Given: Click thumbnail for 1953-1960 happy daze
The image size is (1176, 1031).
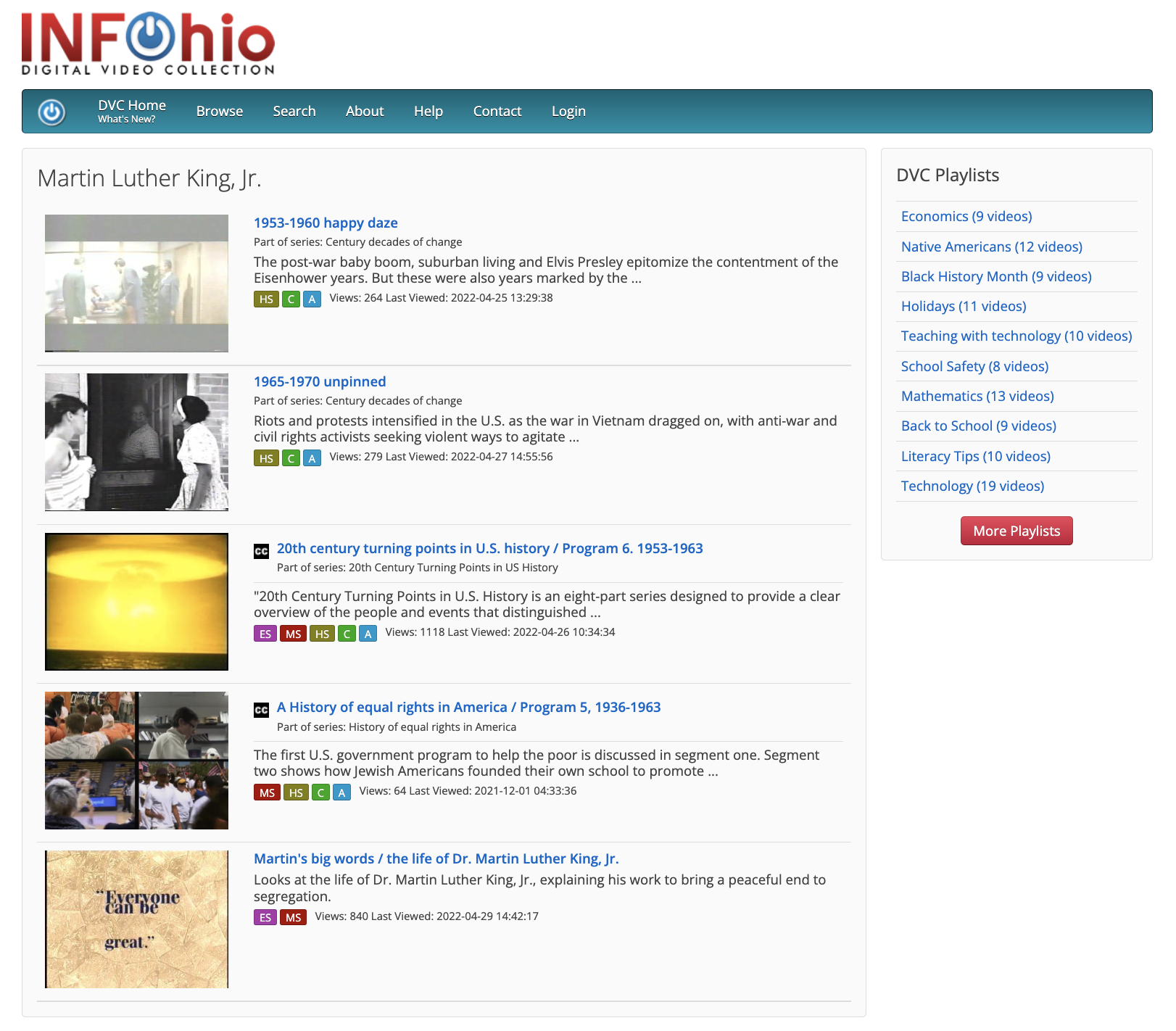Looking at the screenshot, I should coord(136,283).
